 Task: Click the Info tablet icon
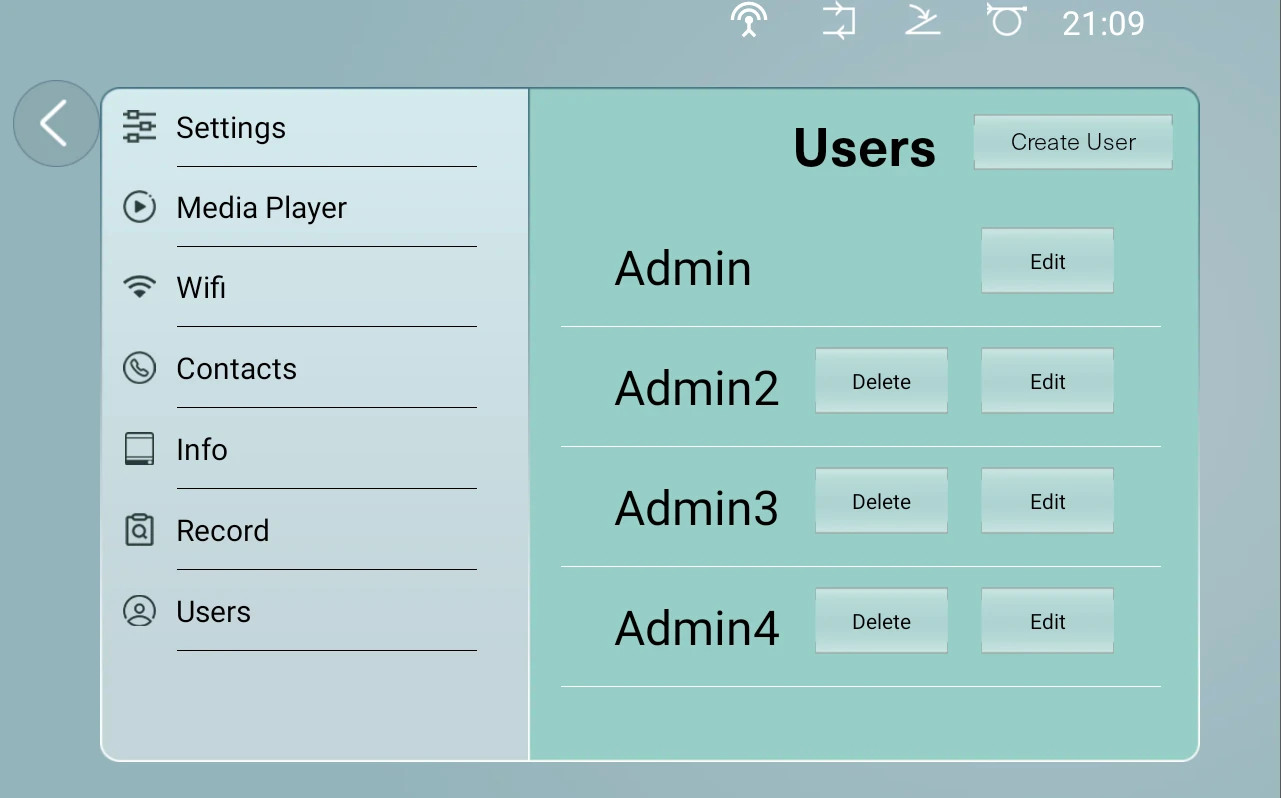[x=139, y=449]
